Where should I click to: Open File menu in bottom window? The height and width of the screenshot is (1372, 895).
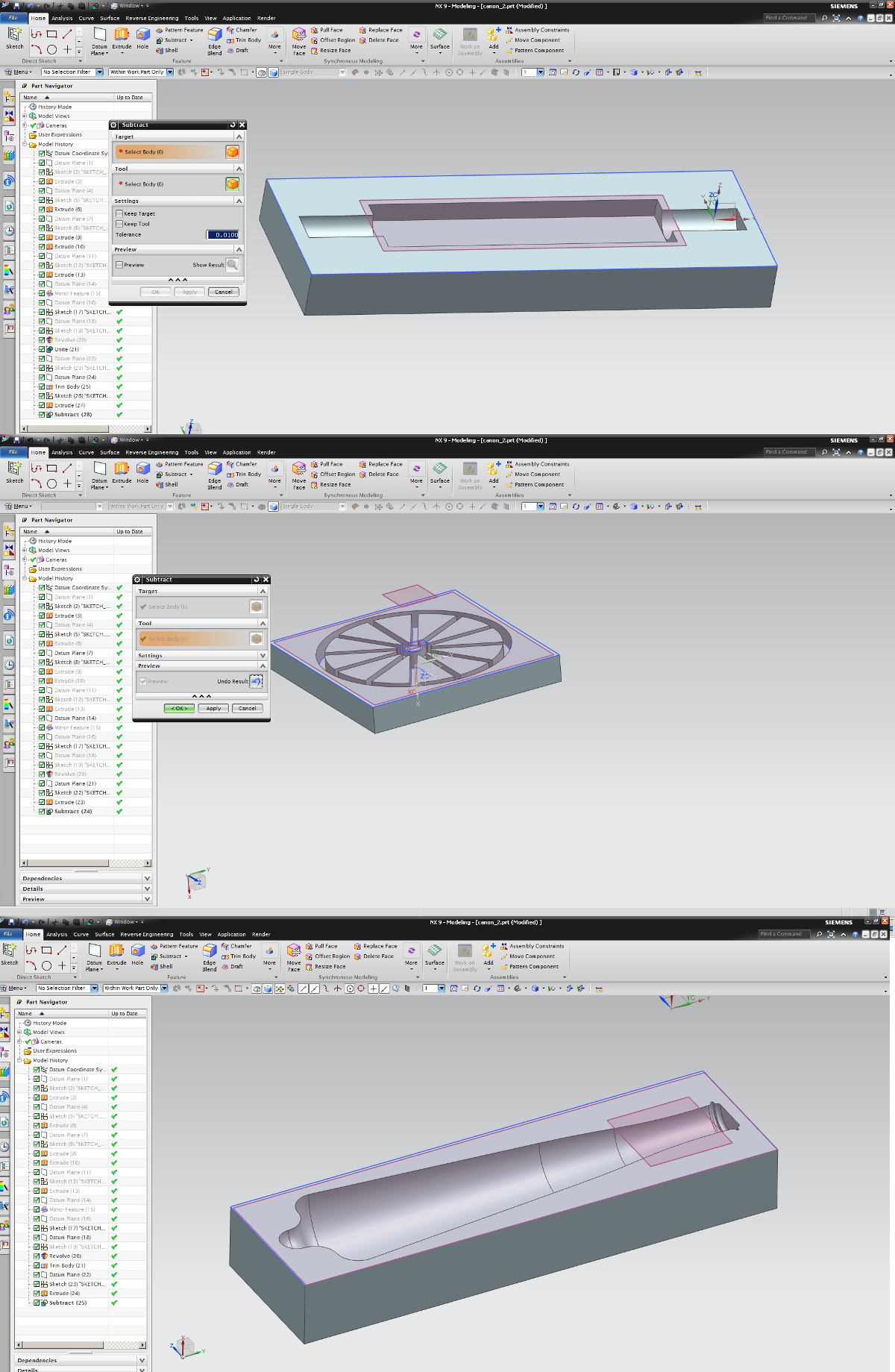click(x=8, y=934)
